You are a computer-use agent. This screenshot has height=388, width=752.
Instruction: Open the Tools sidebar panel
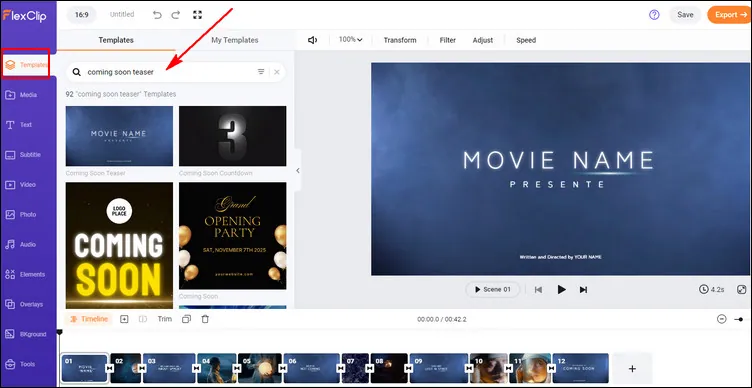20,364
